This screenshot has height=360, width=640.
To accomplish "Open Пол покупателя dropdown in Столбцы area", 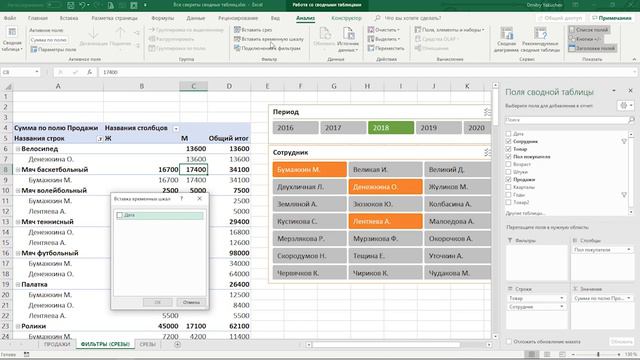I will (x=629, y=249).
